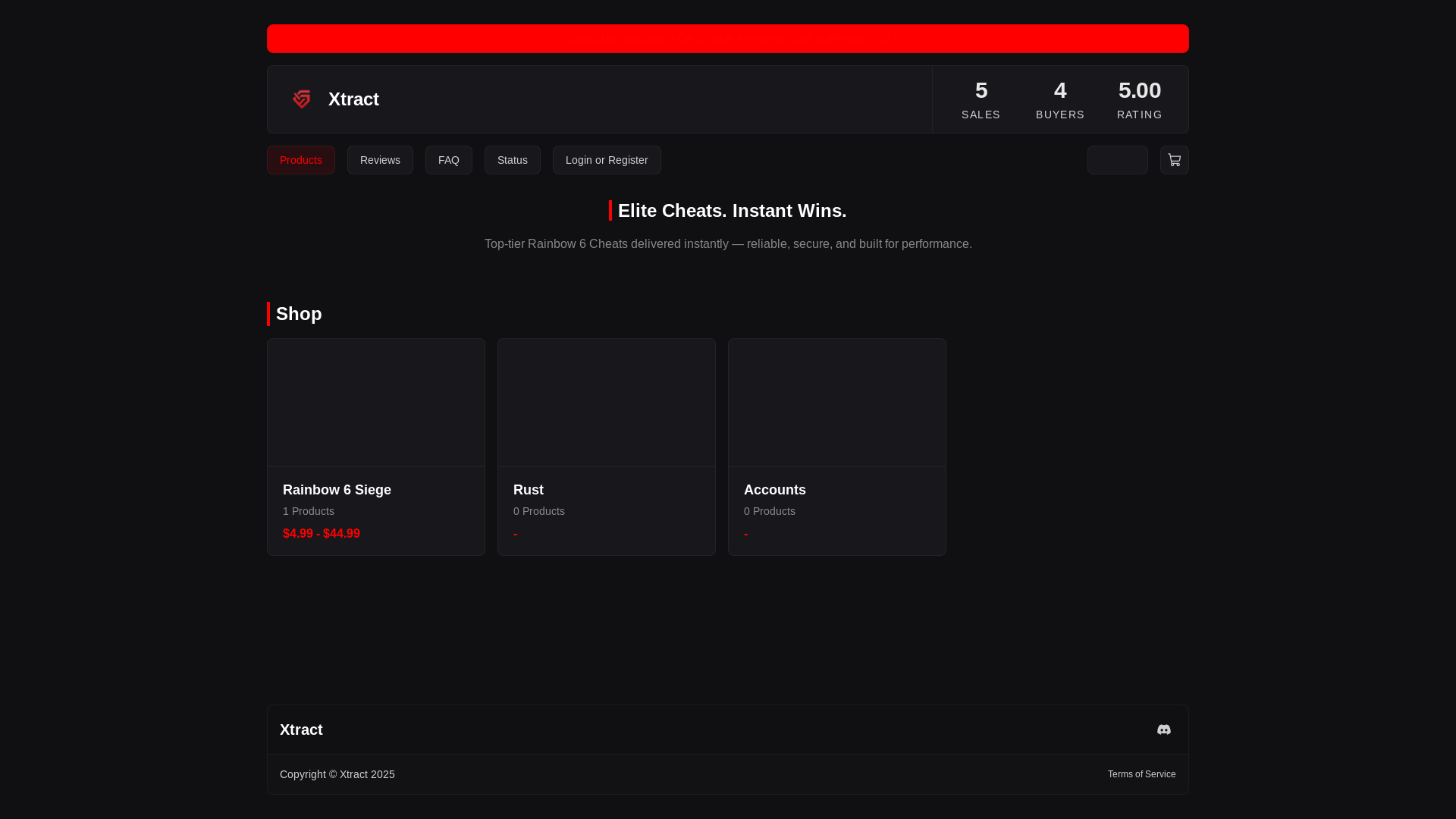Open the shopping cart
1456x819 pixels.
click(x=1174, y=160)
